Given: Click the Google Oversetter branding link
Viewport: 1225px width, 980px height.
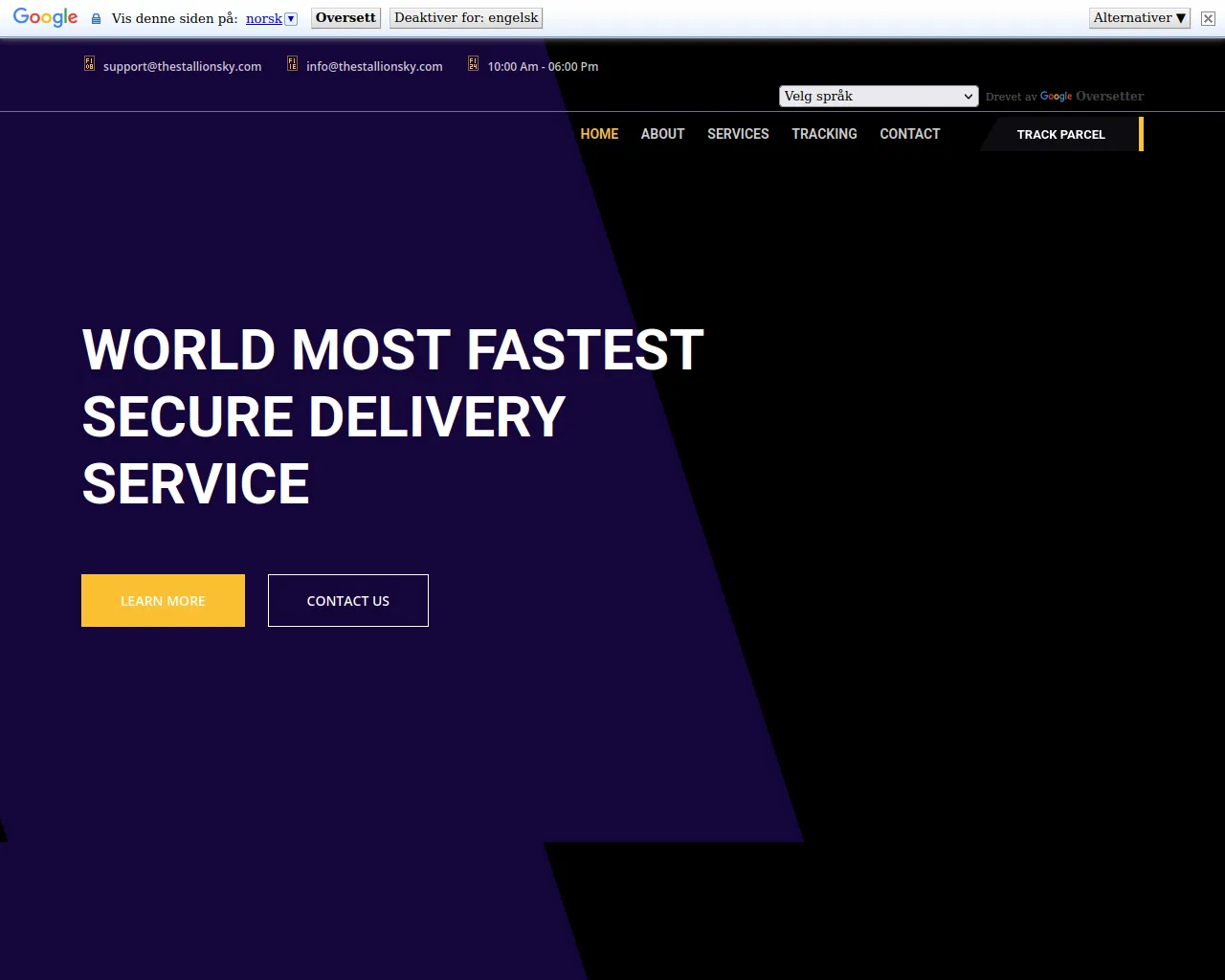Looking at the screenshot, I should (x=1091, y=97).
